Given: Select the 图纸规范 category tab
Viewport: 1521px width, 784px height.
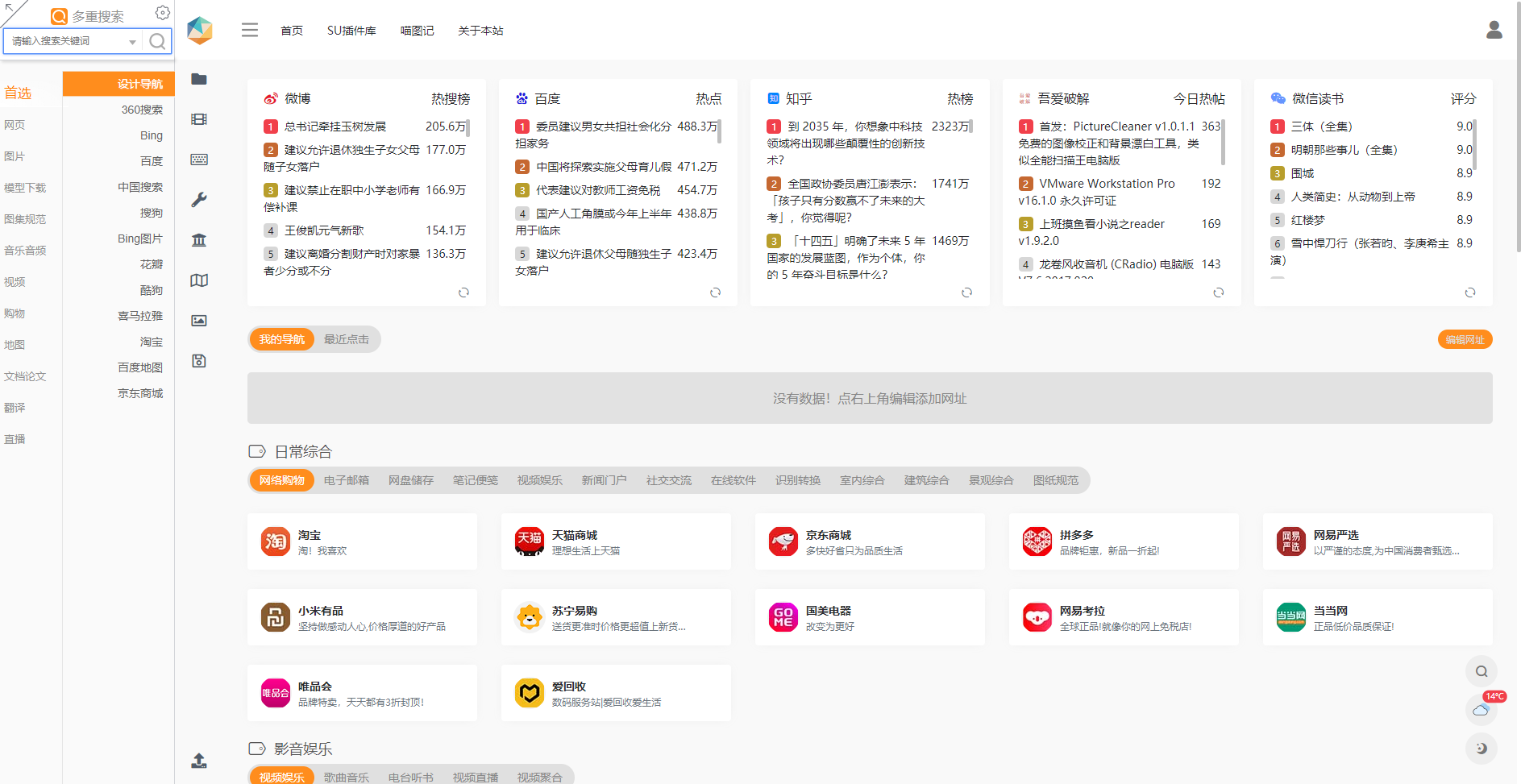Looking at the screenshot, I should pos(1056,480).
